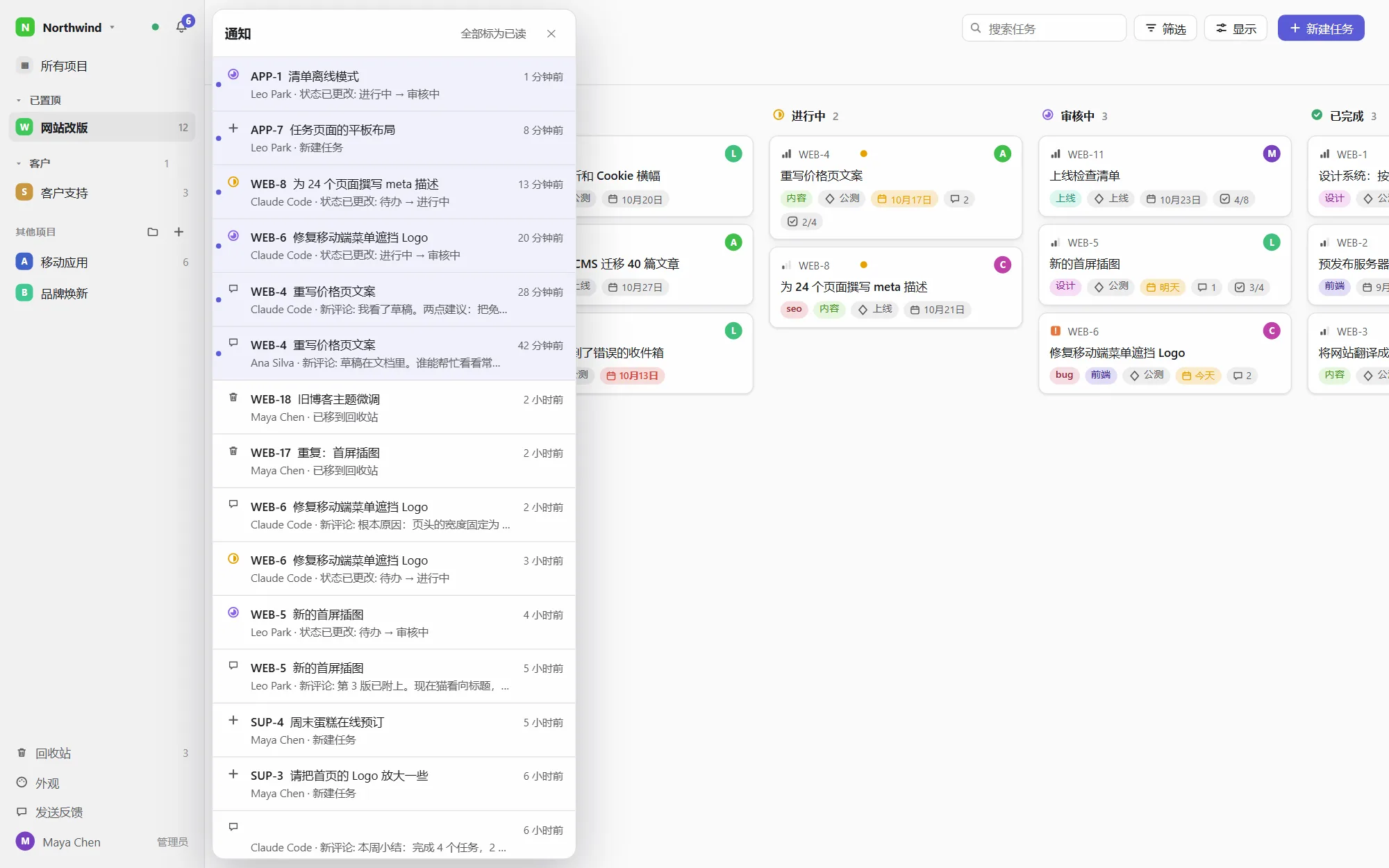This screenshot has width=1389, height=868.
Task: Open WEB-18 旧博客主题微调 notification
Action: 394,408
